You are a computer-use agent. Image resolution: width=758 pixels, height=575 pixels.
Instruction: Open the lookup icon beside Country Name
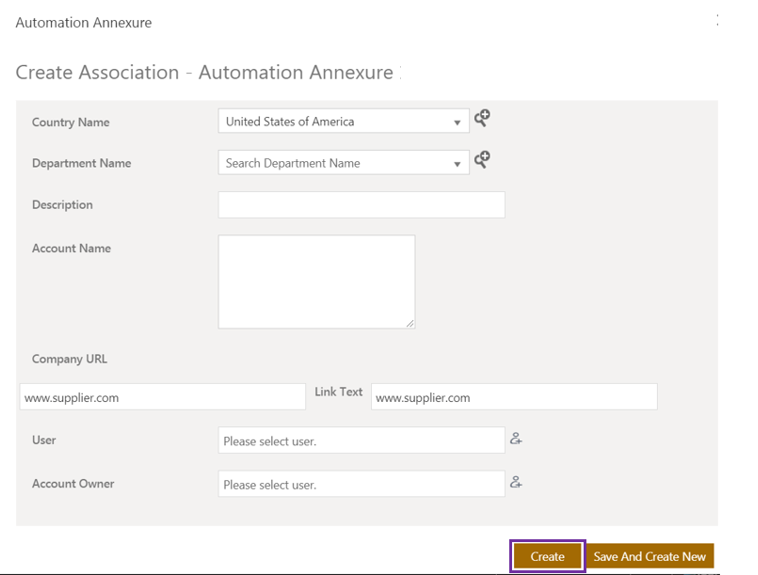tap(482, 119)
